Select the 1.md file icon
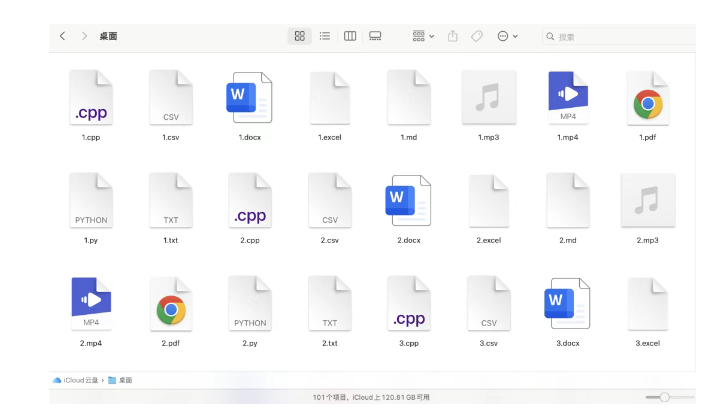This screenshot has width=720, height=419. click(x=409, y=97)
